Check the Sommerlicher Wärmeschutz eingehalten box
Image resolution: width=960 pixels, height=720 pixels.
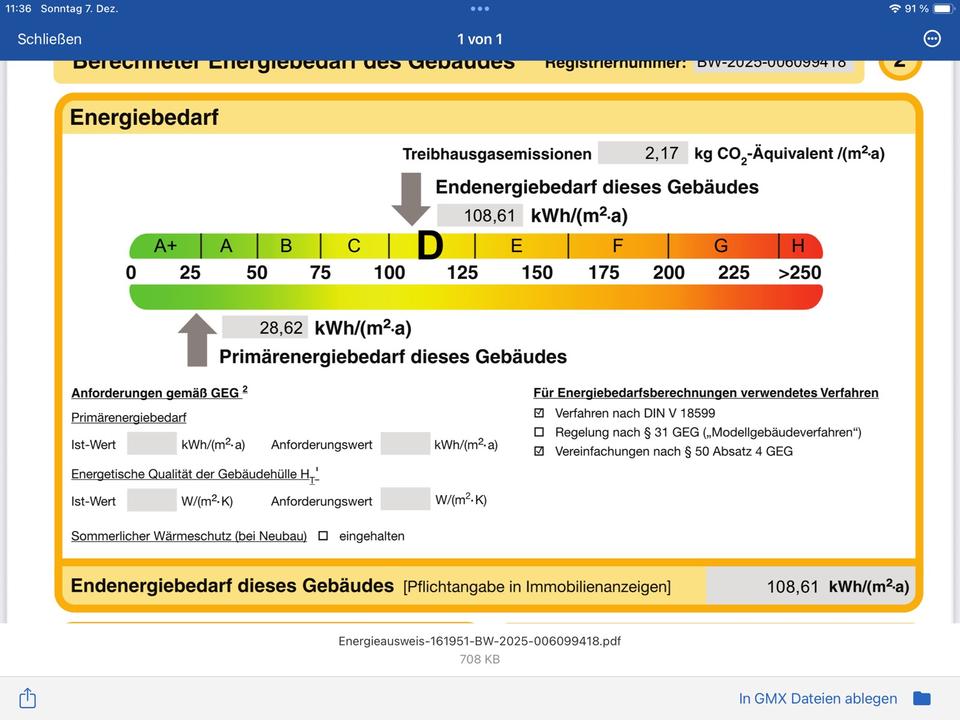[x=323, y=536]
